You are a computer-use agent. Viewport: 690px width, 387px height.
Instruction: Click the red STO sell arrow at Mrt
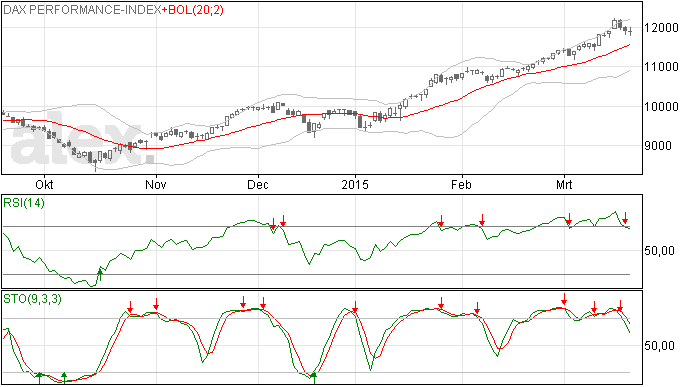click(x=564, y=299)
